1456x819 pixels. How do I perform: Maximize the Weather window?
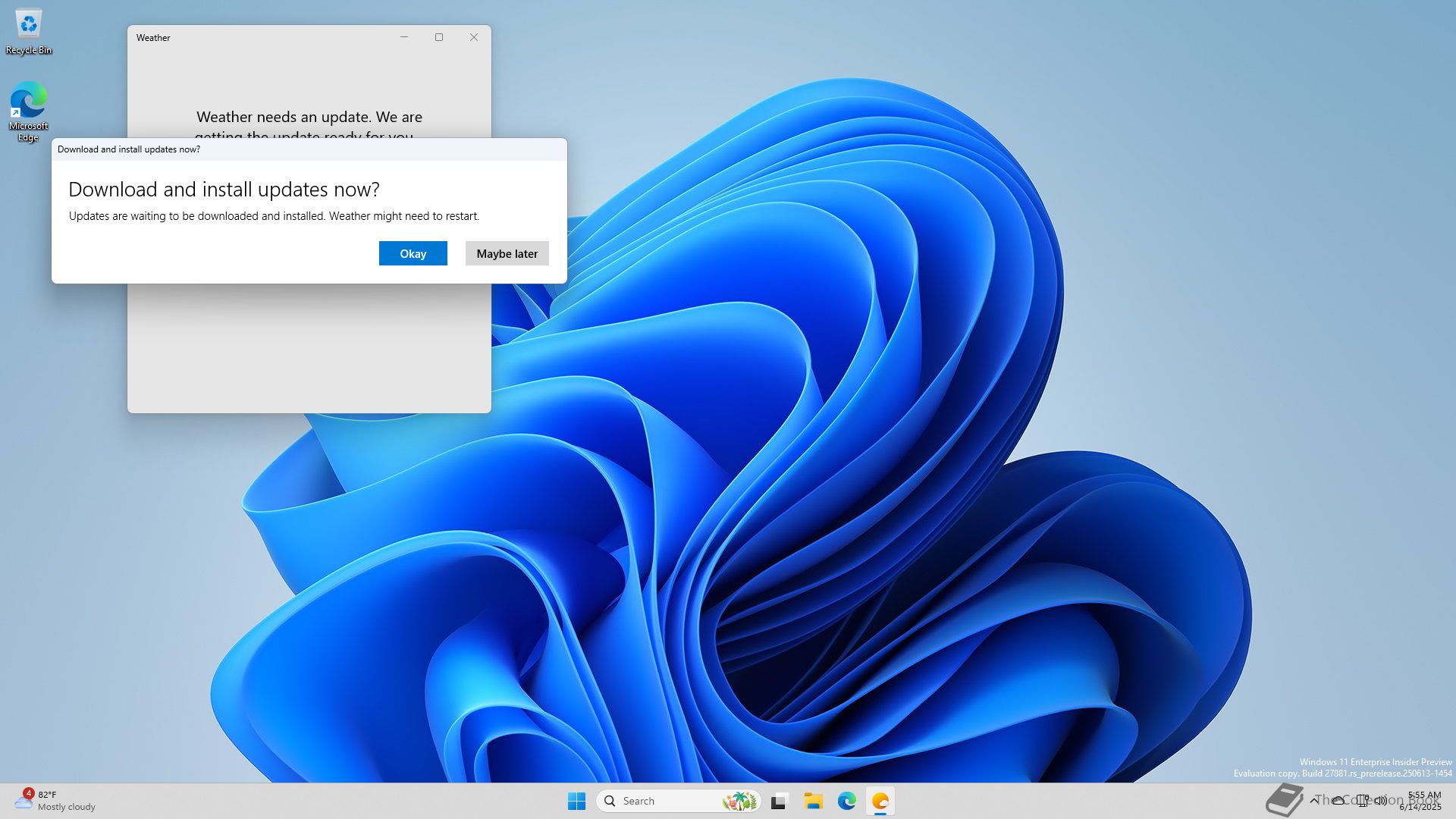tap(438, 37)
